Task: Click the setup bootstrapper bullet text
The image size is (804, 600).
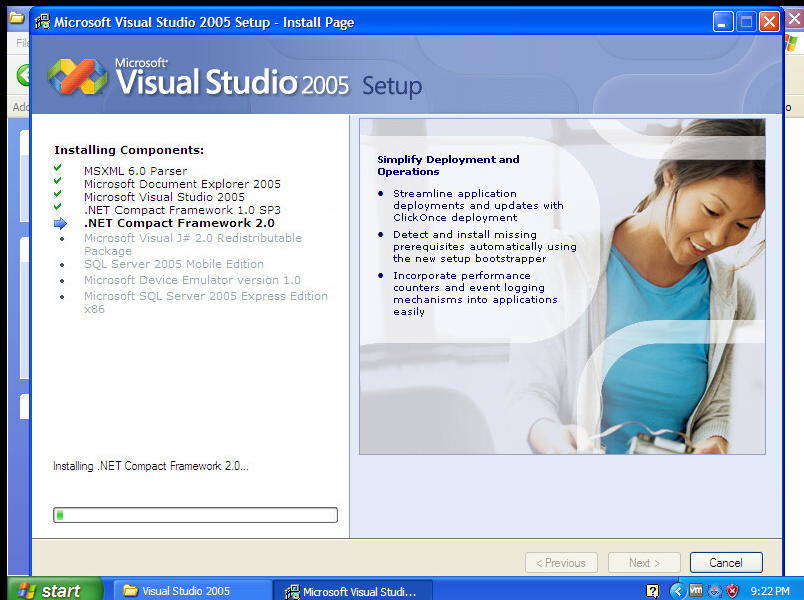Action: 485,246
